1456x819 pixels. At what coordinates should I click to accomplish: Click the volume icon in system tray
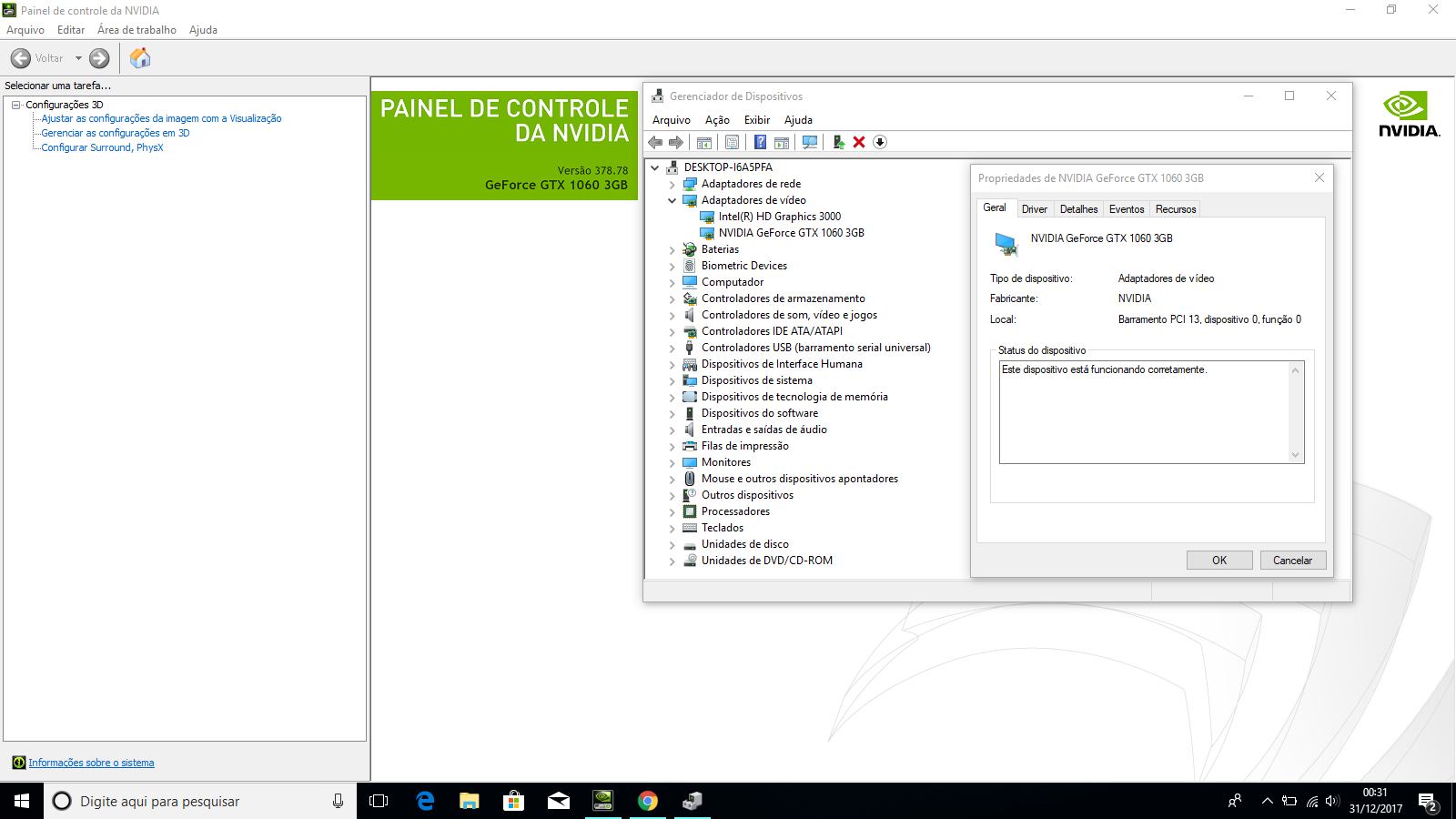(1332, 801)
